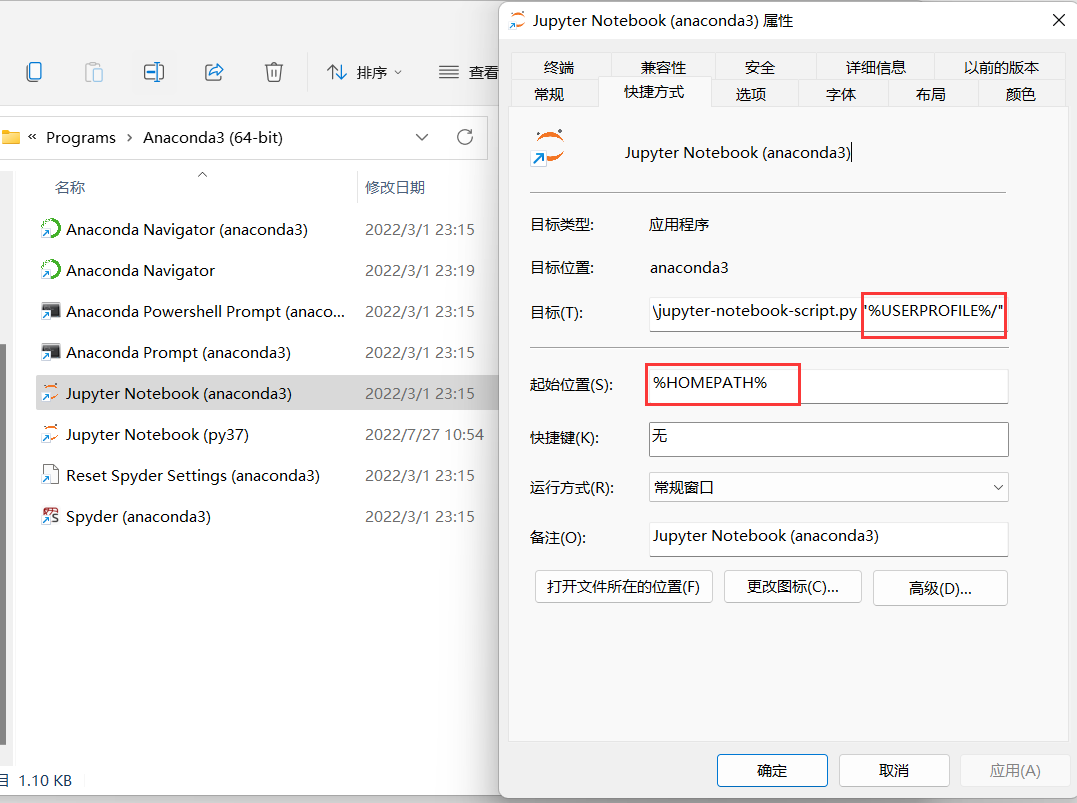
Task: Click the Jupyter shortcut icon in properties dialog
Action: point(547,147)
